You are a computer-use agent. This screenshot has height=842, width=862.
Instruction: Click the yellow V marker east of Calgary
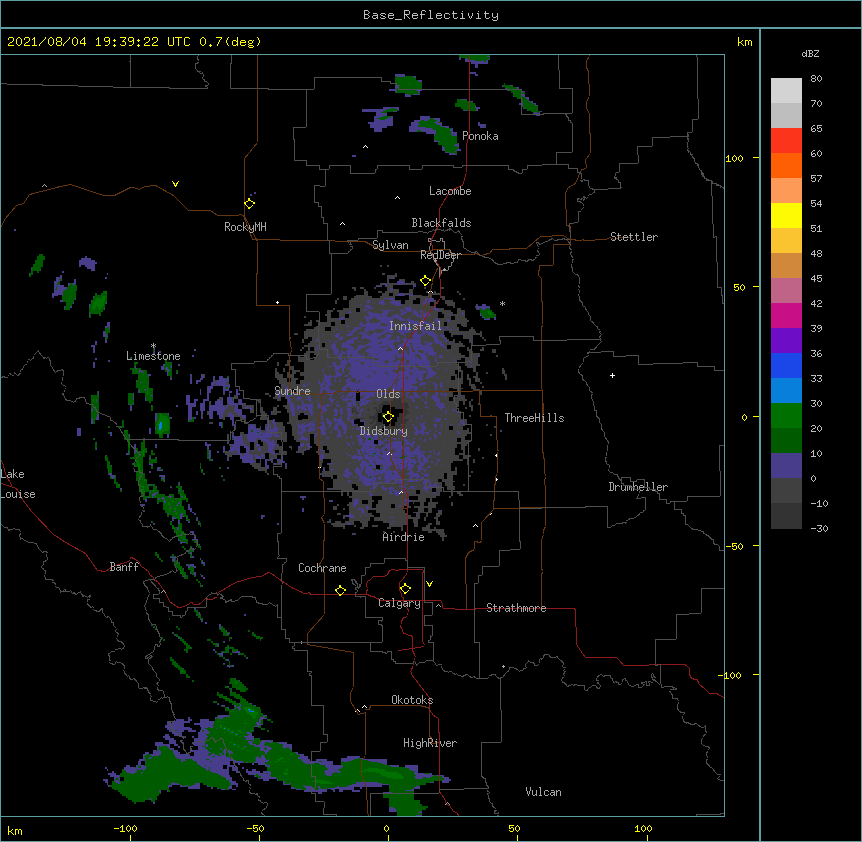pyautogui.click(x=429, y=584)
